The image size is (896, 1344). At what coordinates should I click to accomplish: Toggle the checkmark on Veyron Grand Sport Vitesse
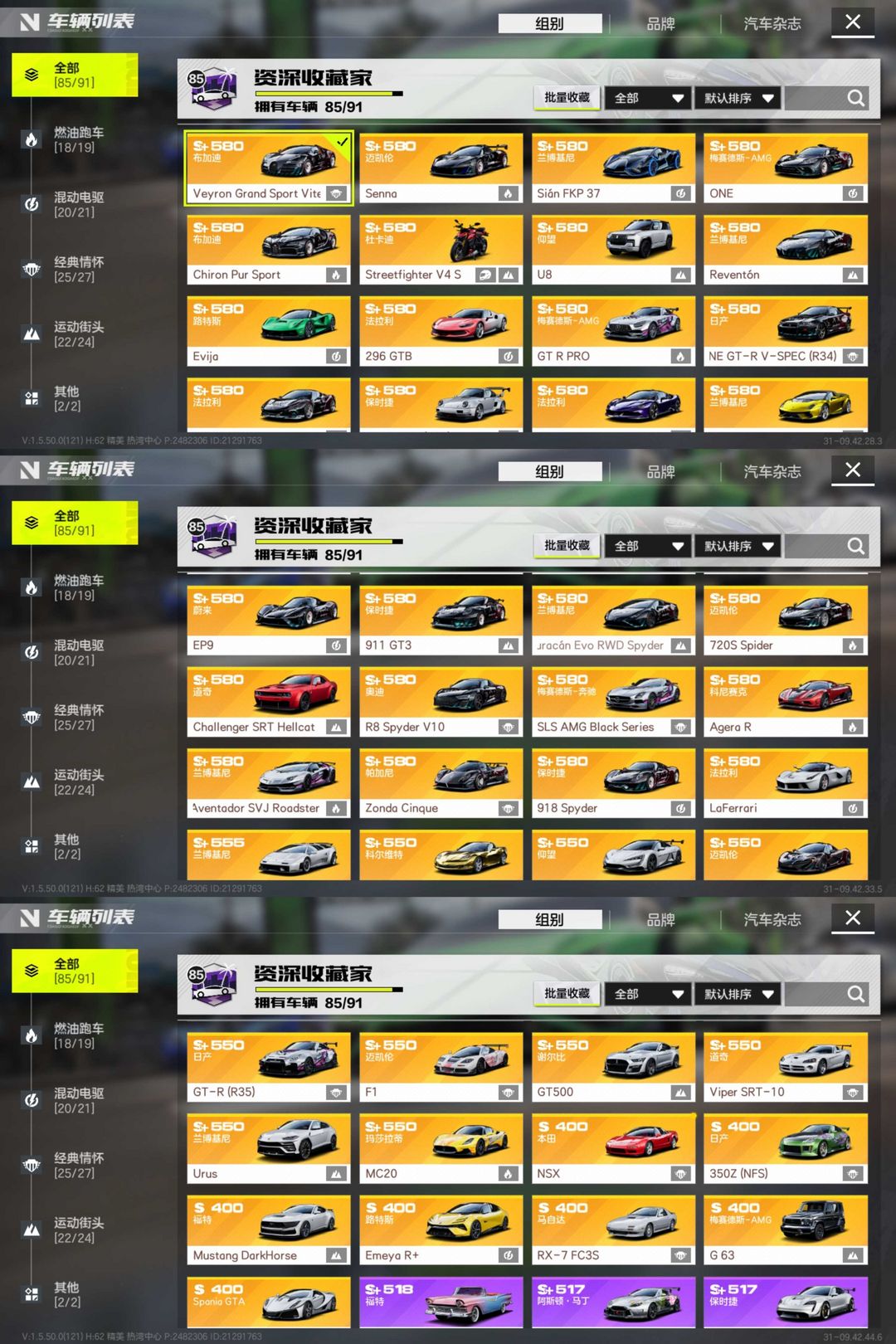point(342,142)
